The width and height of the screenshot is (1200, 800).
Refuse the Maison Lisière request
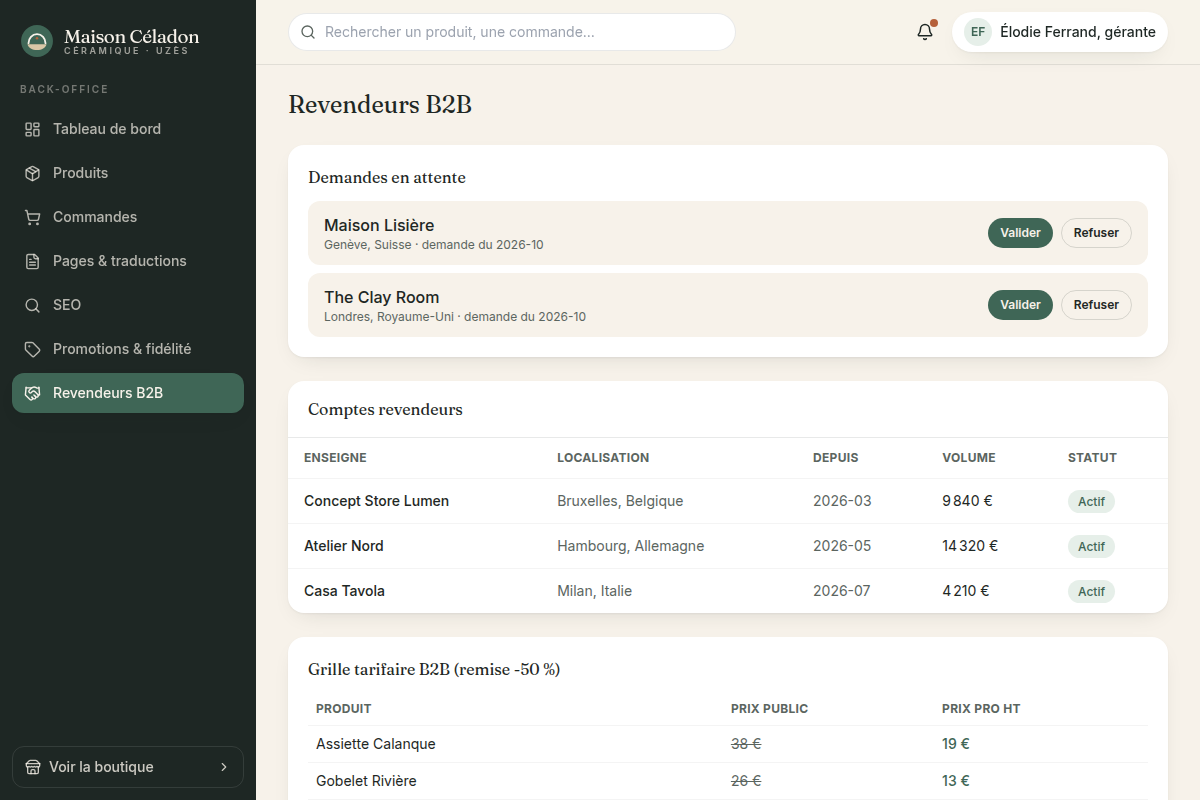coord(1096,233)
